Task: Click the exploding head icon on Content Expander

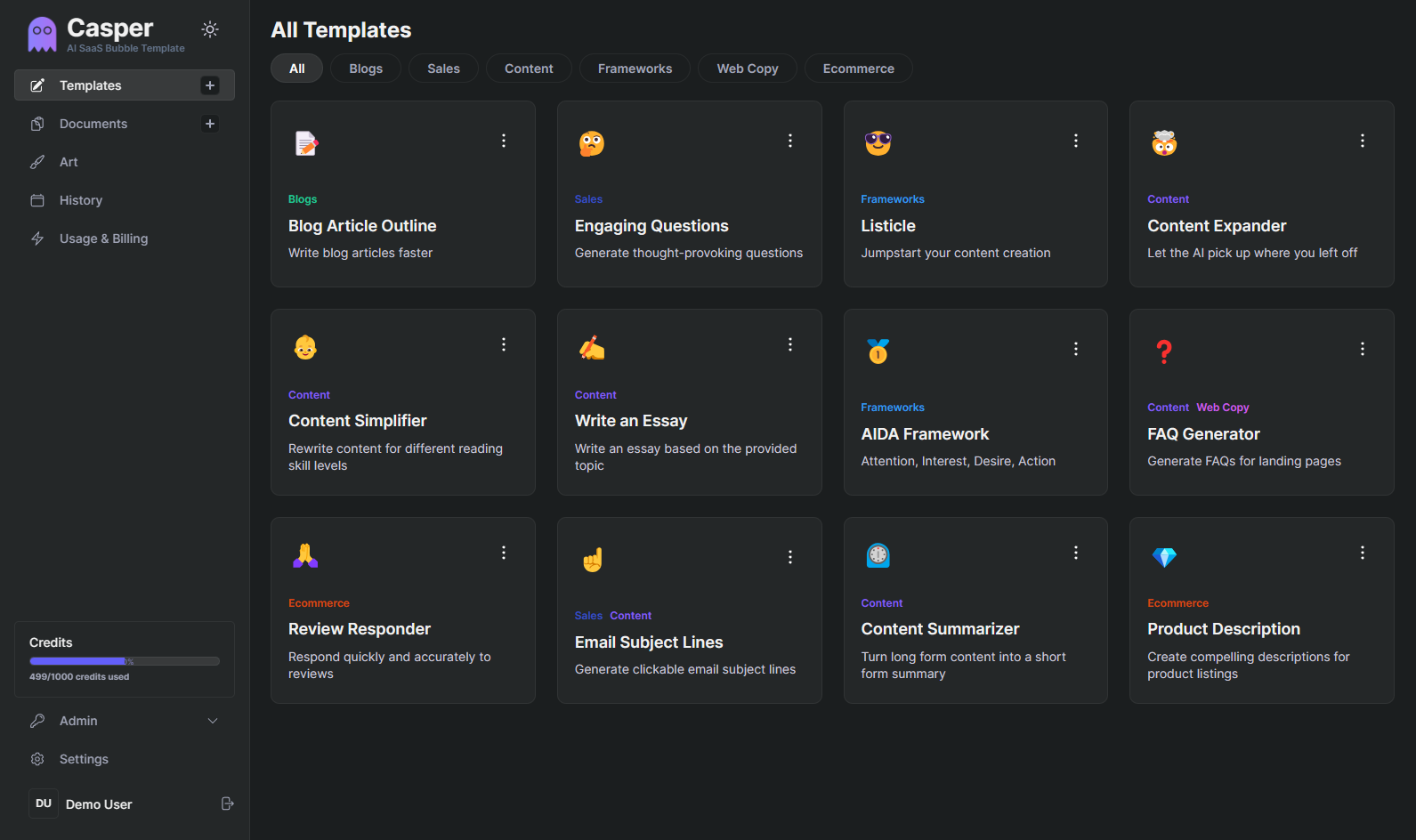Action: [1164, 143]
